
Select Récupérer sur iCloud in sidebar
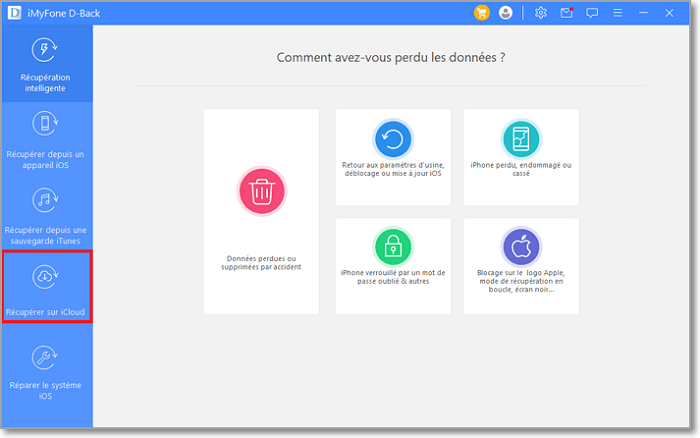pyautogui.click(x=46, y=288)
